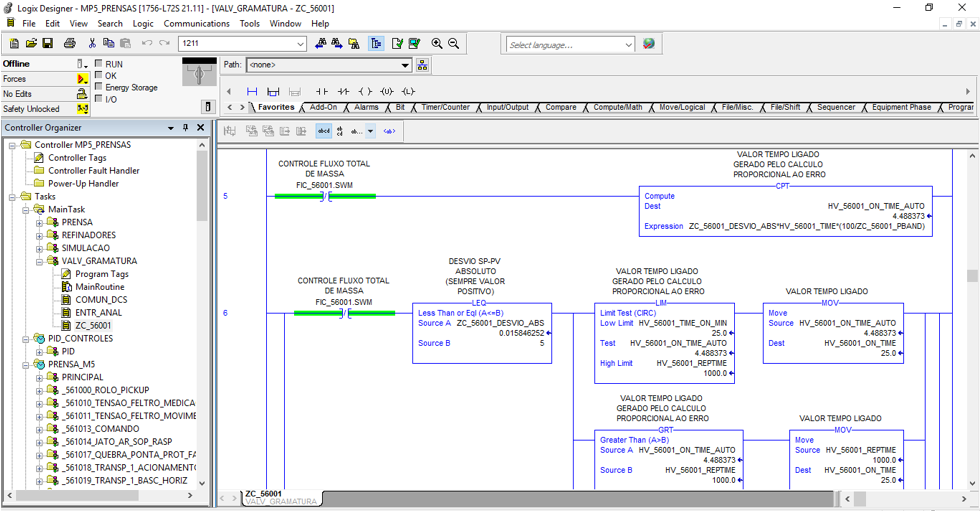Open the Offline controller status dropdown

coord(82,64)
